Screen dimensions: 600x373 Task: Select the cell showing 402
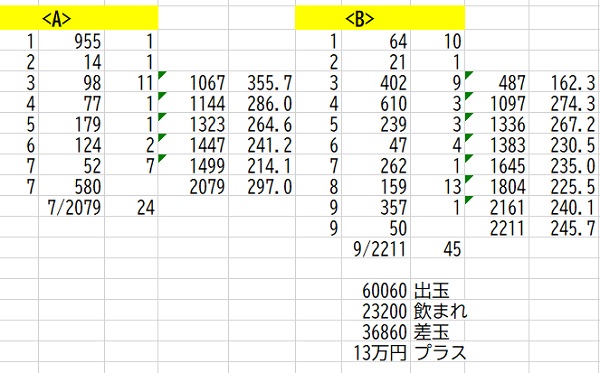pyautogui.click(x=376, y=82)
